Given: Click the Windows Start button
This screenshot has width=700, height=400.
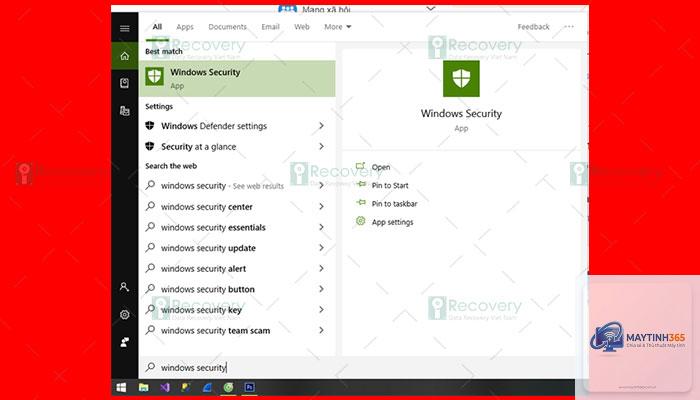Looking at the screenshot, I should [x=121, y=387].
